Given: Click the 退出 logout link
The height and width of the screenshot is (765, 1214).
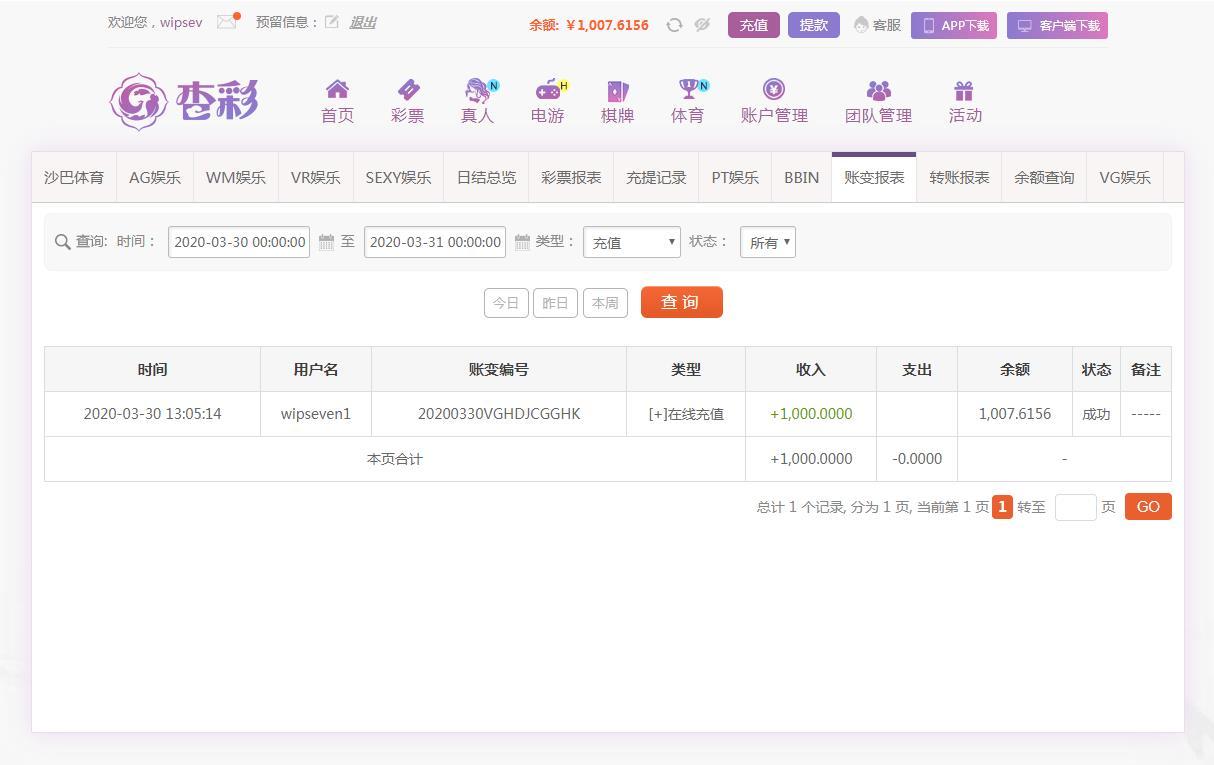Looking at the screenshot, I should tap(362, 22).
